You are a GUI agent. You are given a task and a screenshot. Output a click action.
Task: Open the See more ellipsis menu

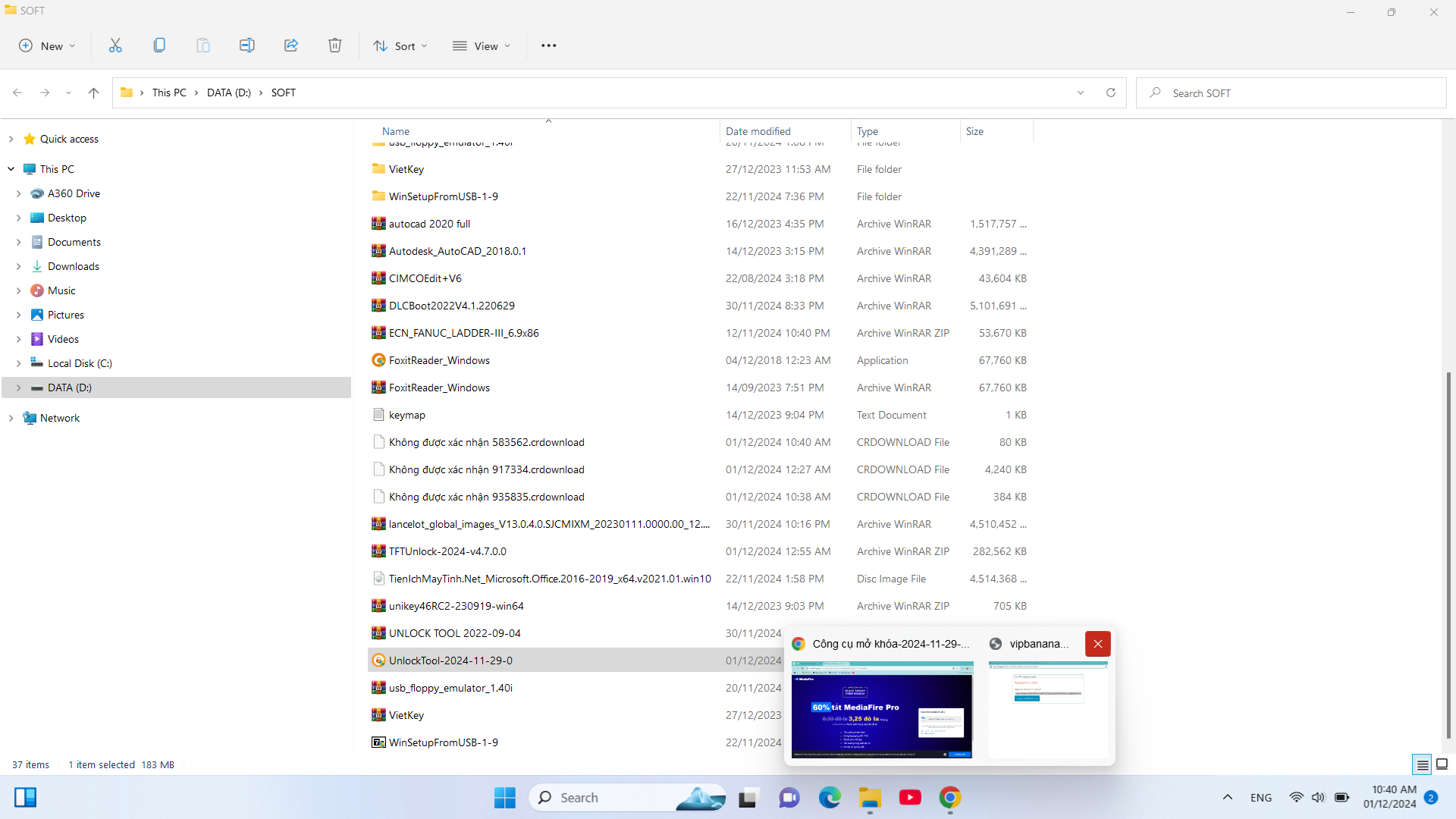(548, 45)
